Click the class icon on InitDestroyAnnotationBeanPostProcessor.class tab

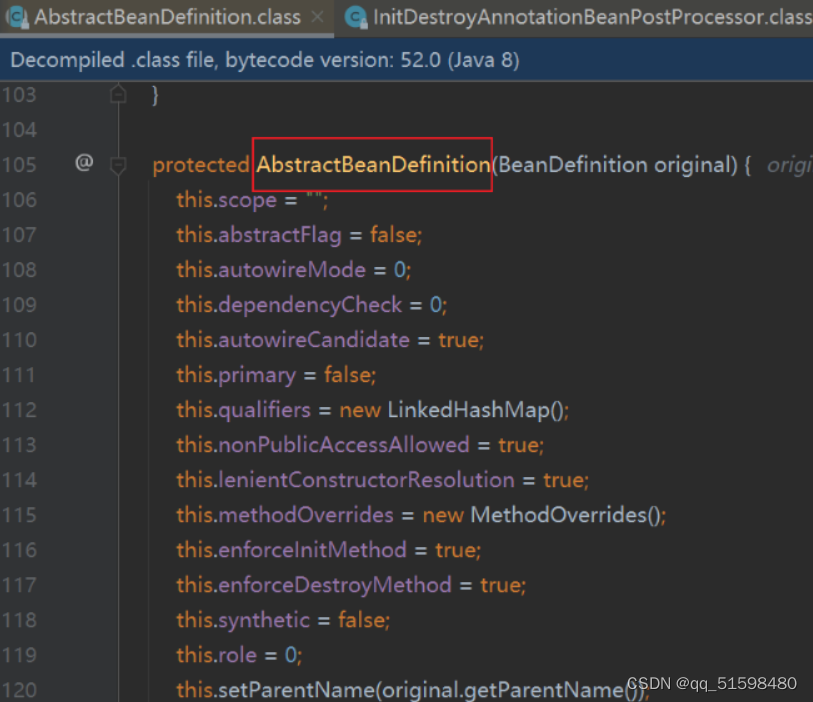(355, 17)
